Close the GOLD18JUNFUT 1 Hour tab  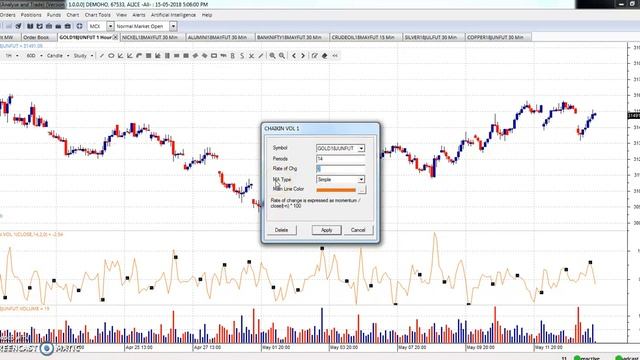click(x=116, y=37)
